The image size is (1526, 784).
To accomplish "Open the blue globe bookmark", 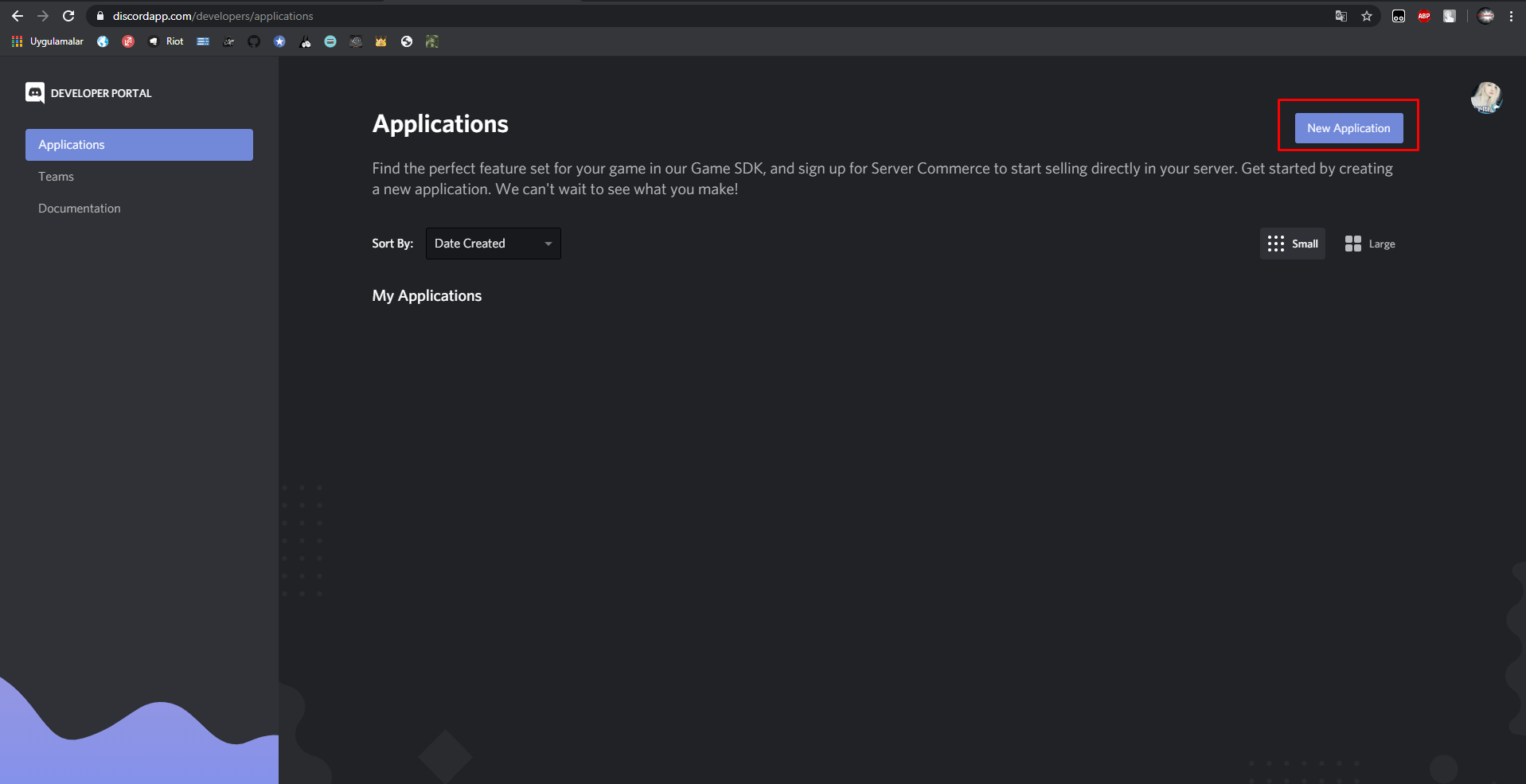I will coord(103,41).
